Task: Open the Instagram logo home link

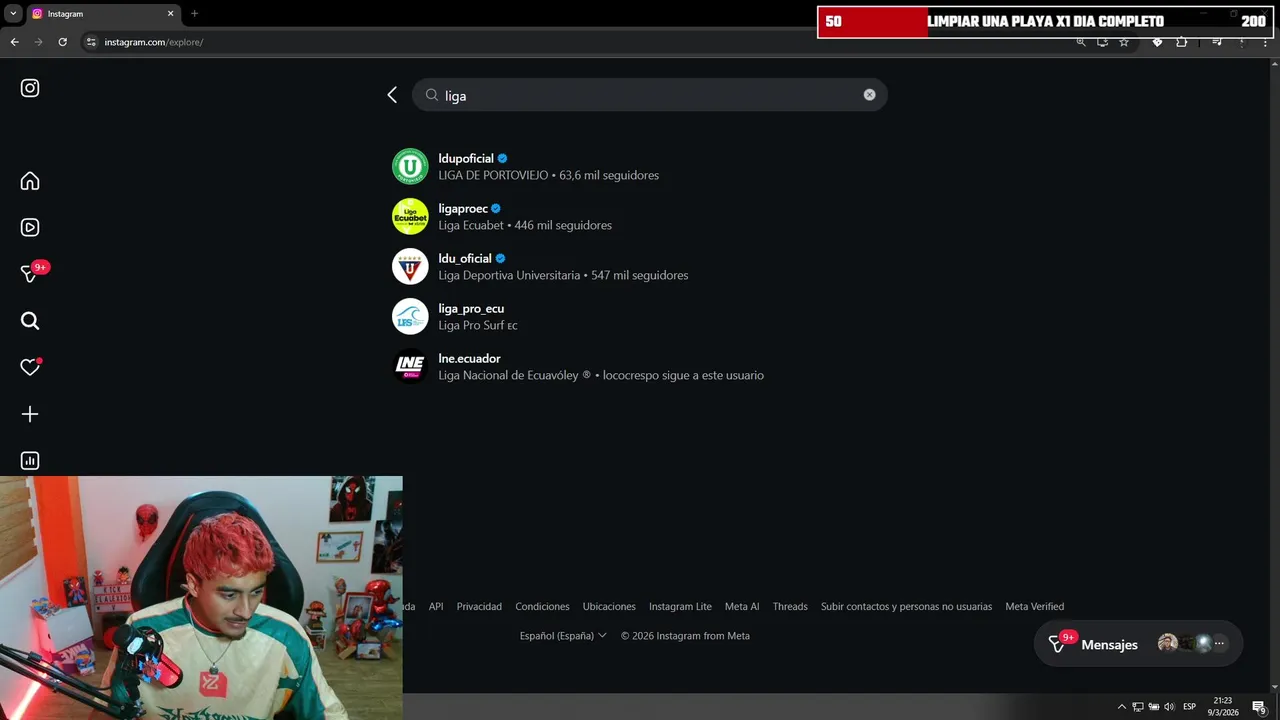Action: click(30, 88)
